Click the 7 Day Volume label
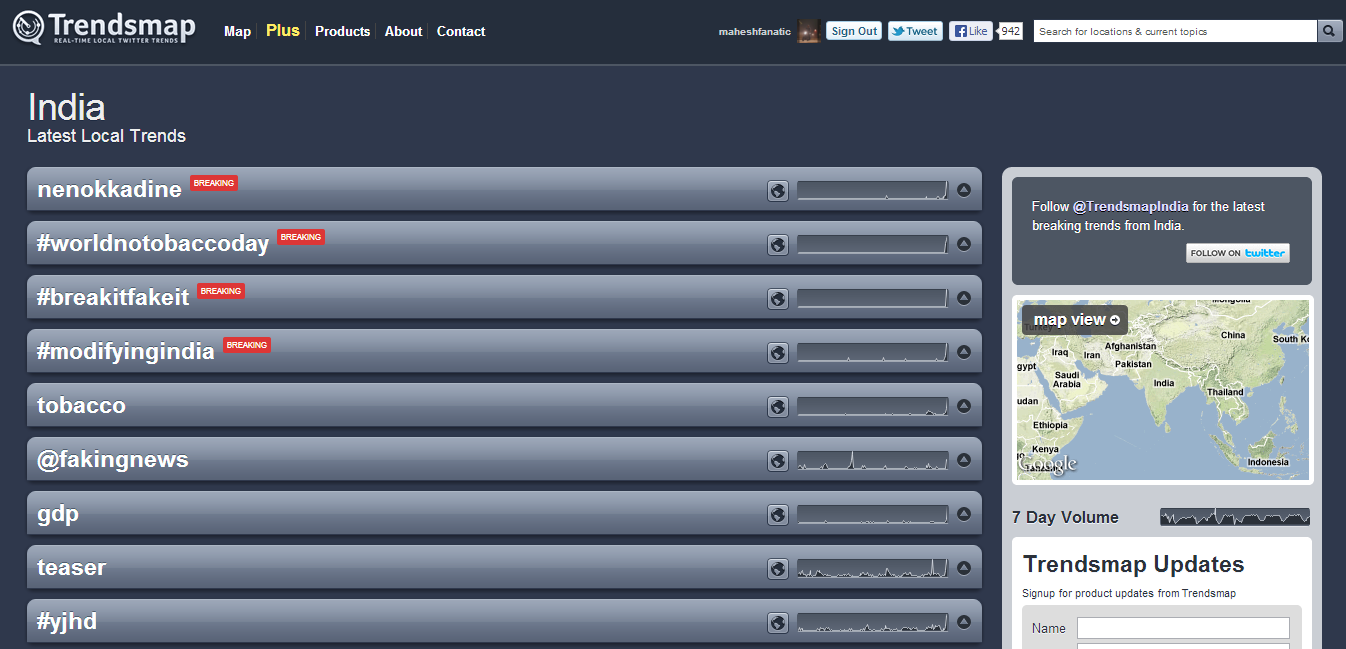Viewport: 1346px width, 649px height. (x=1065, y=517)
